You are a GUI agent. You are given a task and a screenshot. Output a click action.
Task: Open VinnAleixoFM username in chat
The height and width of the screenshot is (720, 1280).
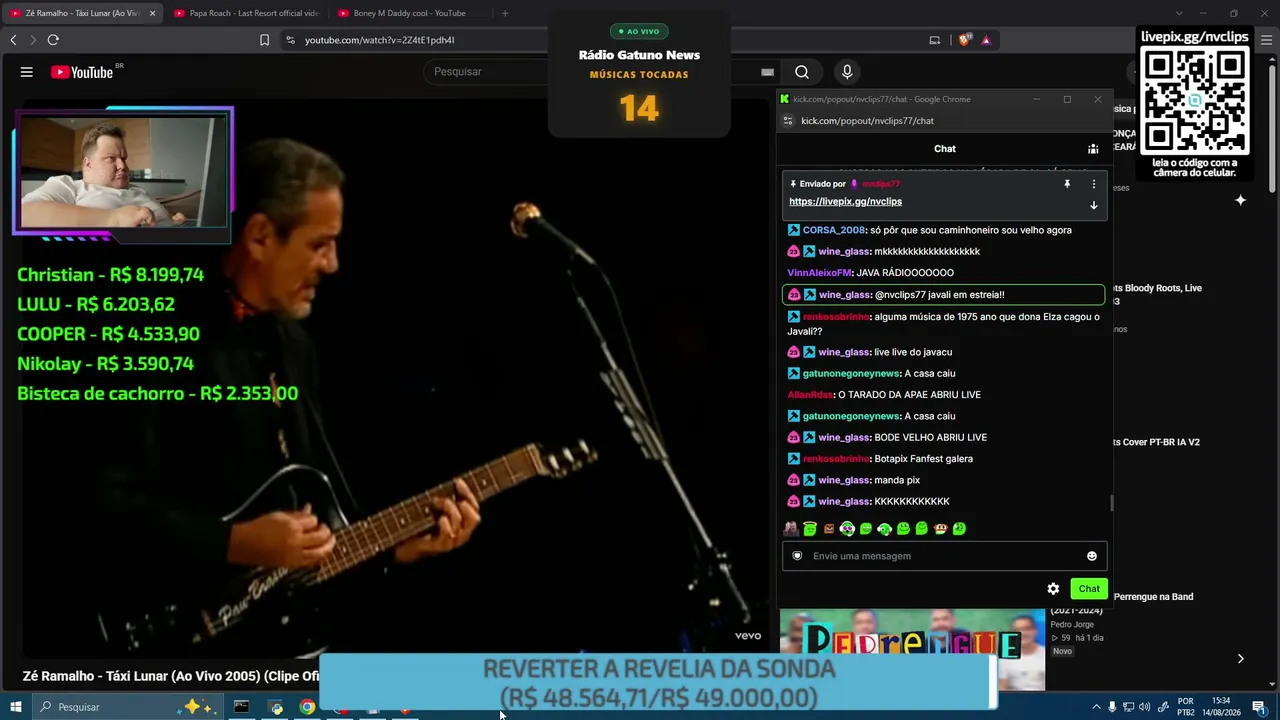819,273
